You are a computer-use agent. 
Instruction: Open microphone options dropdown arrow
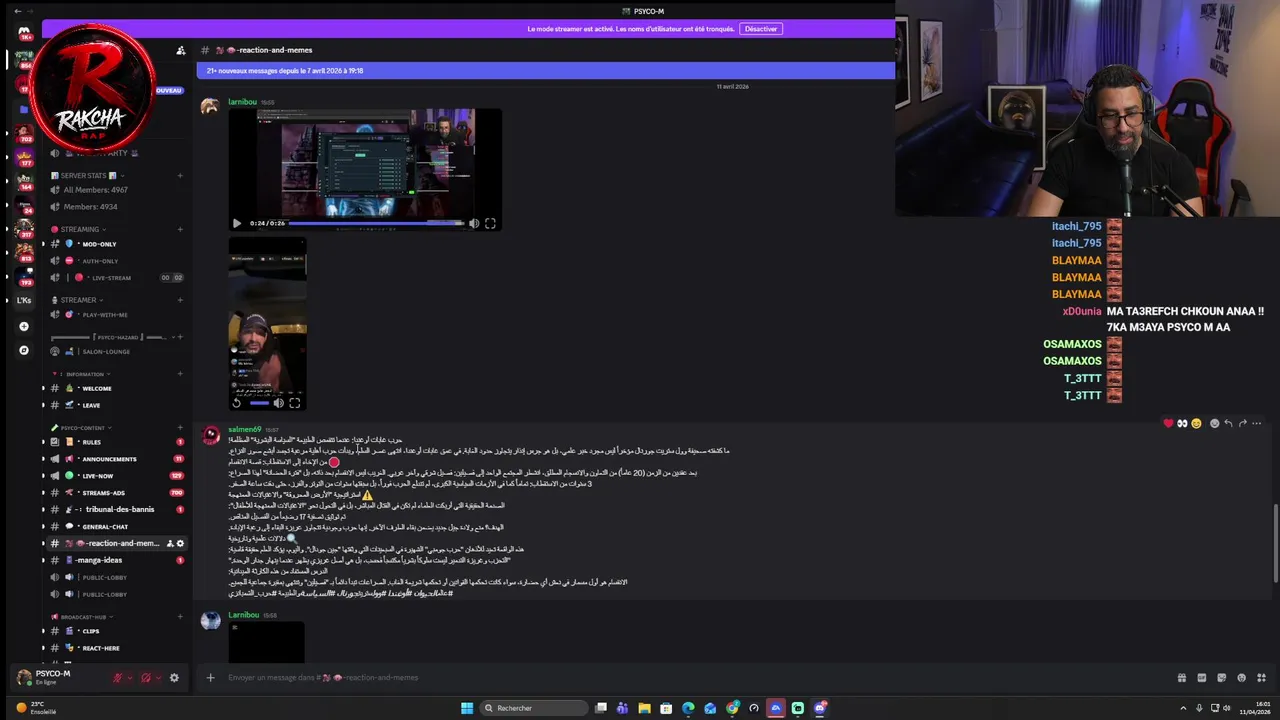[x=129, y=677]
